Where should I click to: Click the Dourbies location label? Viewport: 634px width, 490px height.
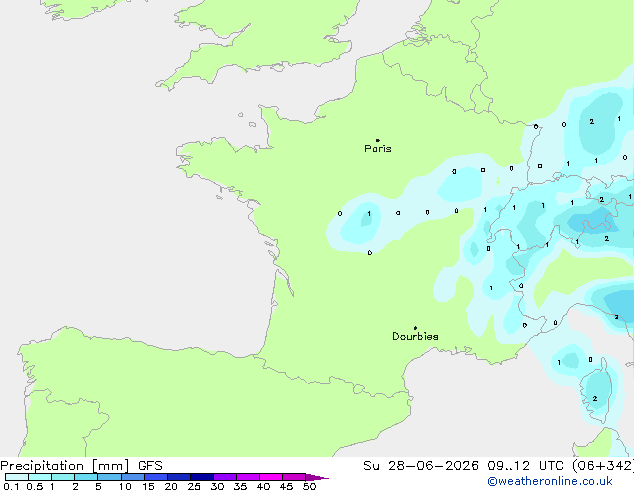point(415,336)
